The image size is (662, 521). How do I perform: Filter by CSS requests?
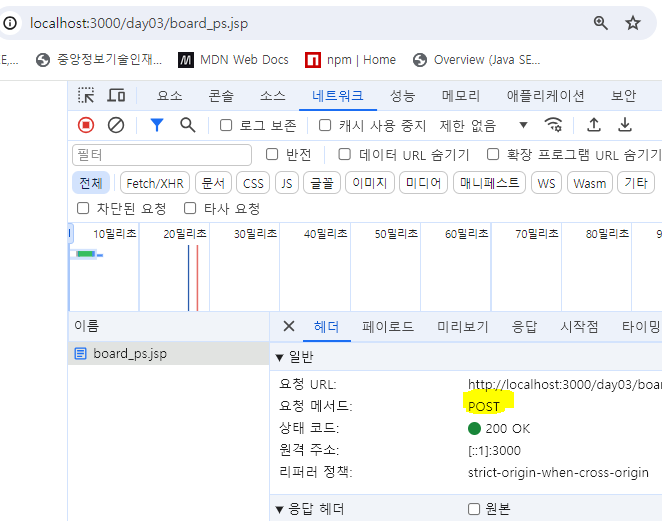(x=253, y=183)
